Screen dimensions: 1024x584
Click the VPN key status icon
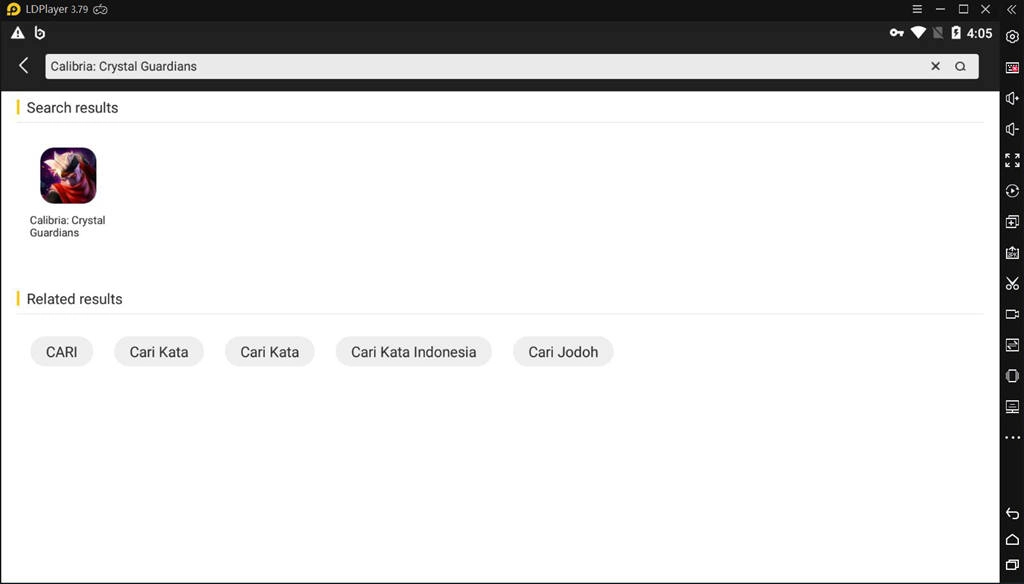(x=897, y=33)
